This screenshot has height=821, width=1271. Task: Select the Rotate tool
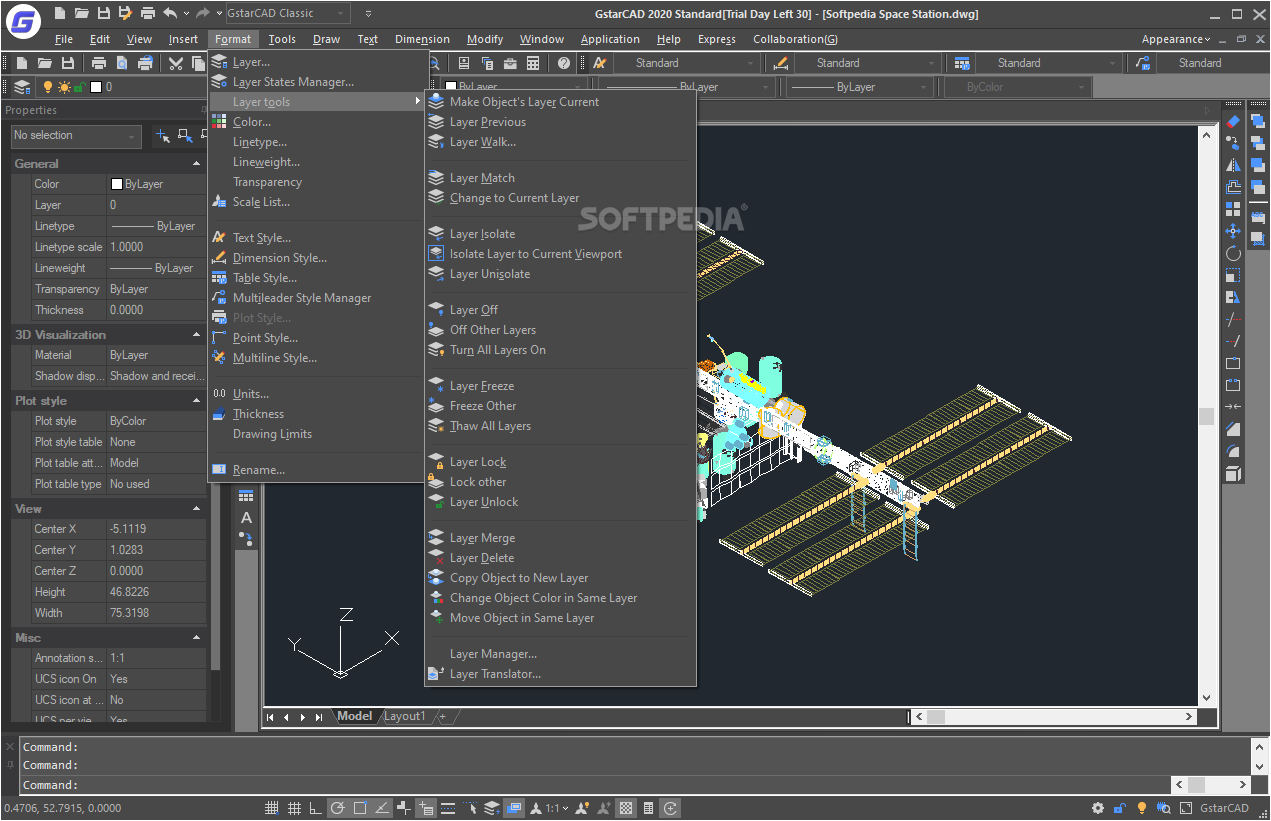(x=1233, y=253)
